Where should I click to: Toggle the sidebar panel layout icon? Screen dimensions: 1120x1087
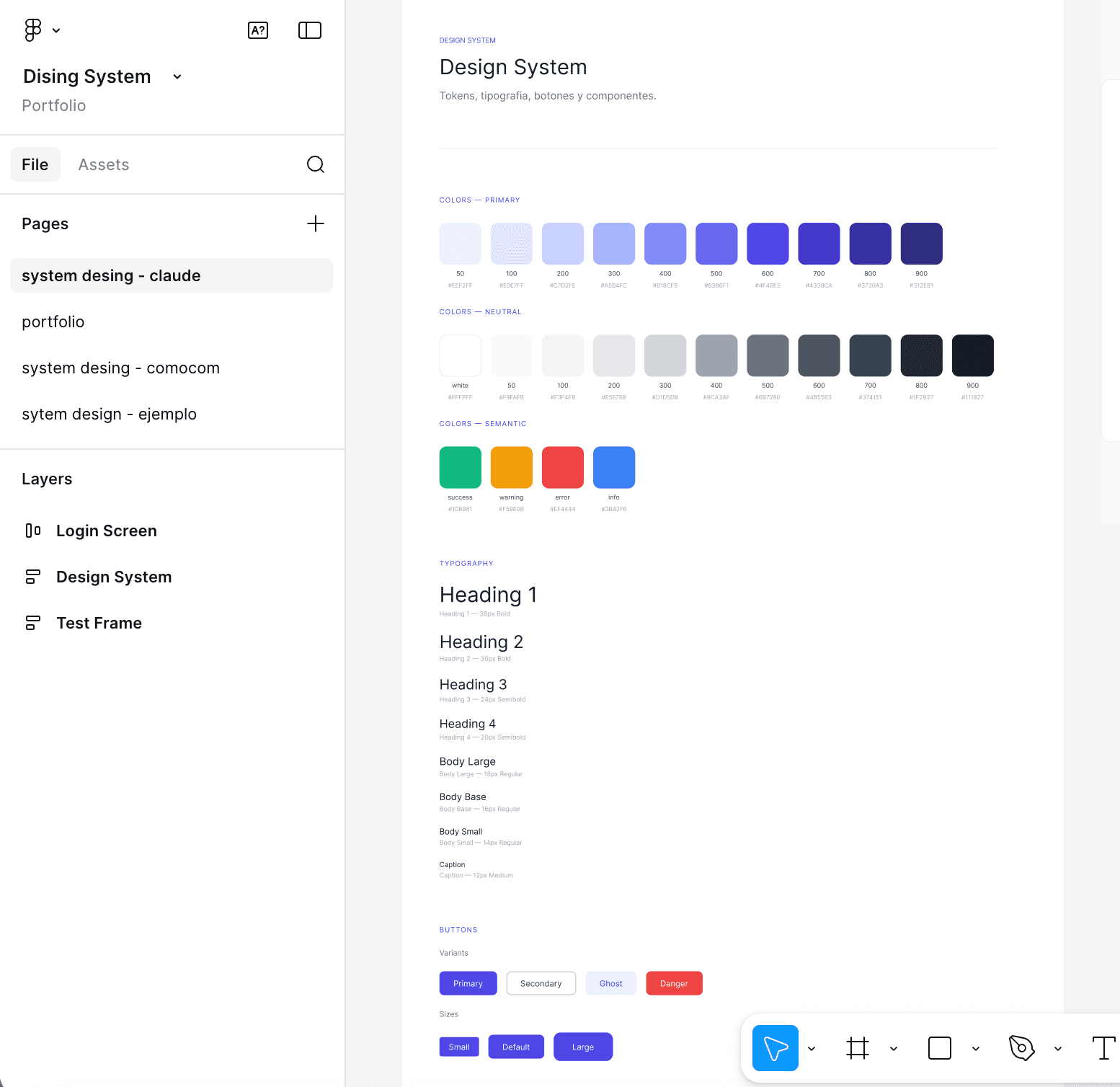tap(310, 30)
